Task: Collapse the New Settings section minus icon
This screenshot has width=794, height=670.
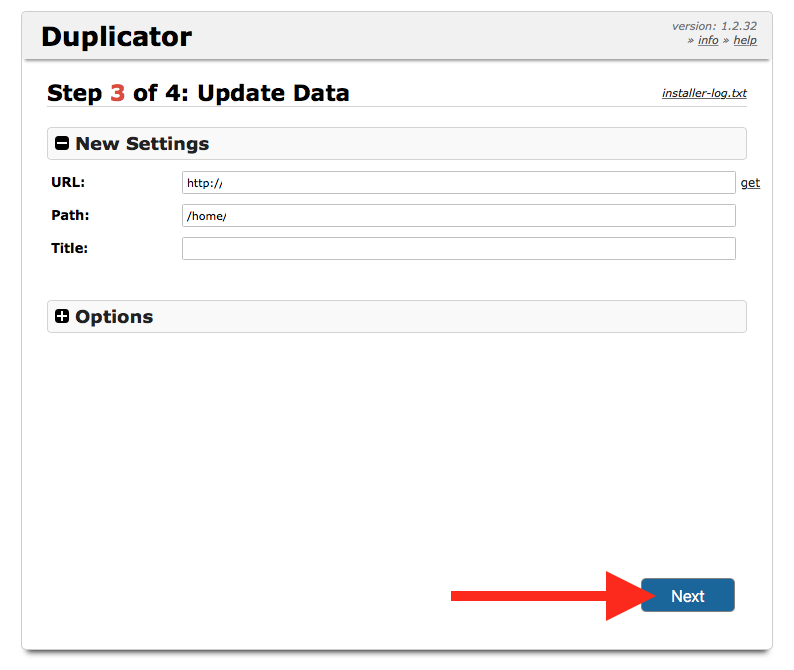Action: pyautogui.click(x=62, y=143)
